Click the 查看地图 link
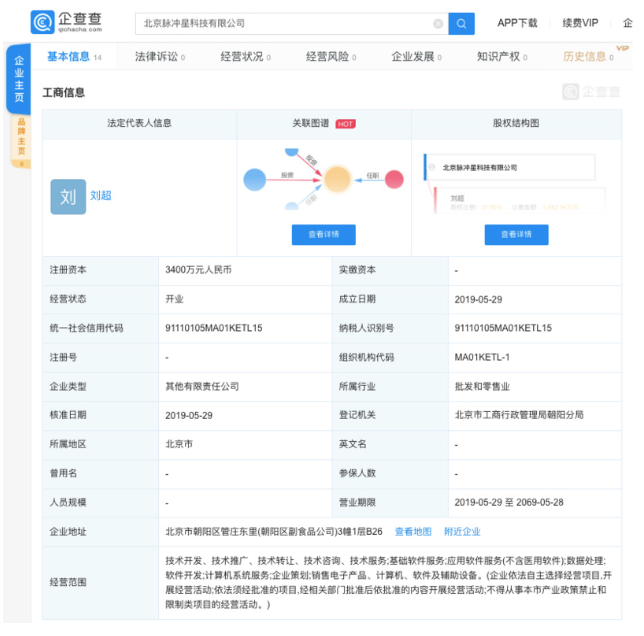This screenshot has height=636, width=644. [413, 532]
